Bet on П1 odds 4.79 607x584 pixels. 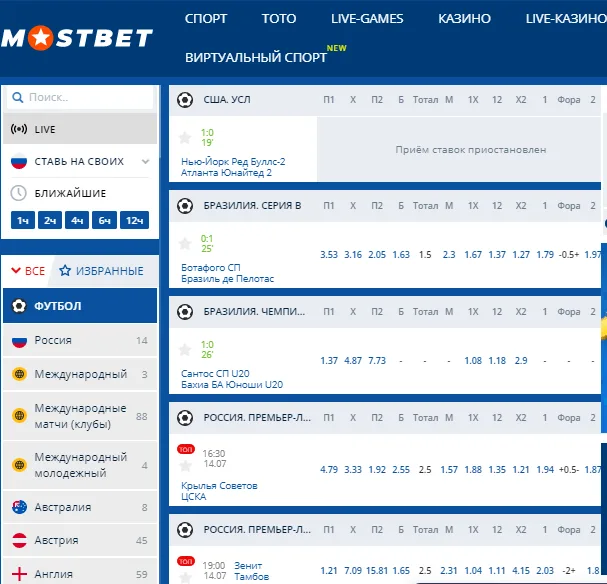pos(329,470)
